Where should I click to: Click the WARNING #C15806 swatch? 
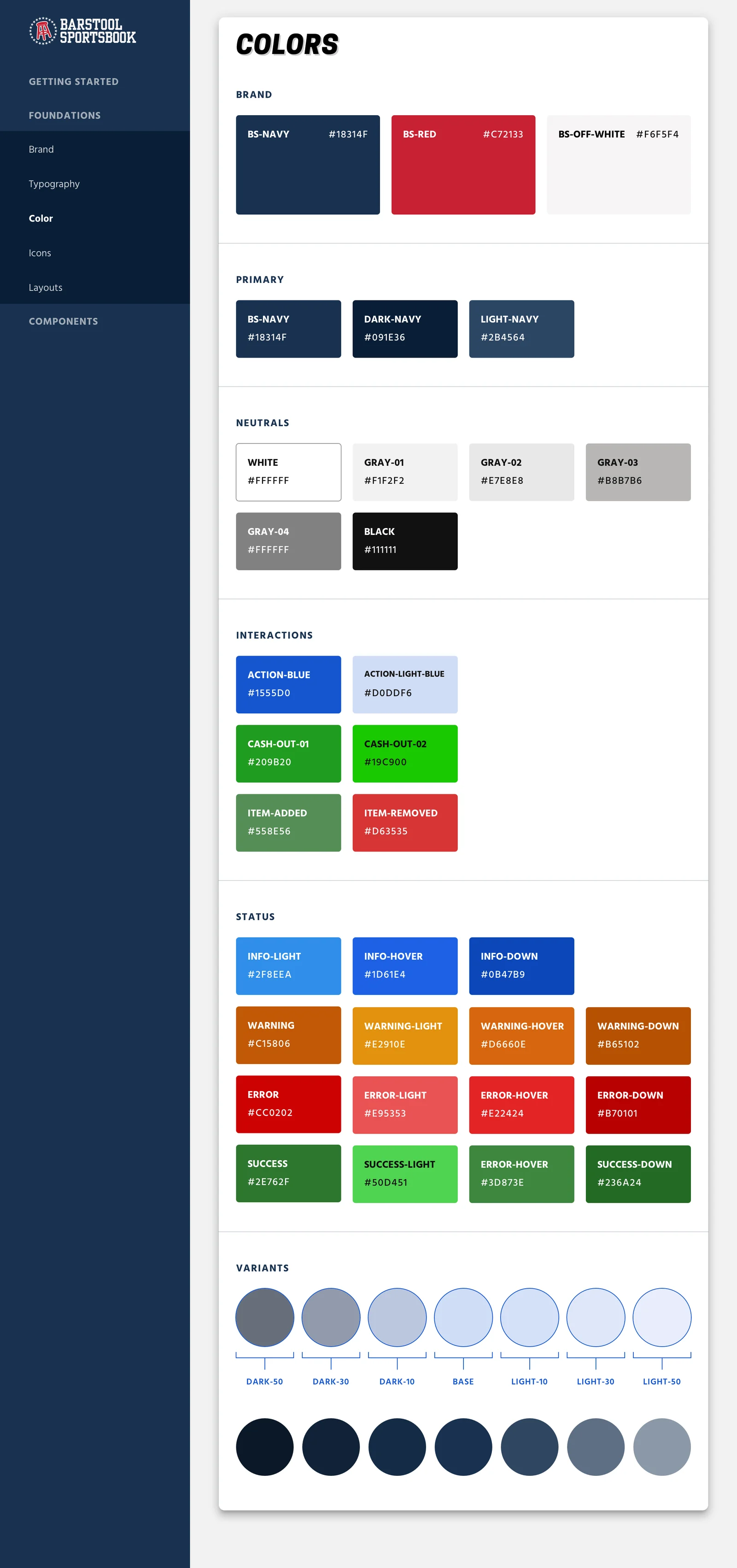(288, 1035)
